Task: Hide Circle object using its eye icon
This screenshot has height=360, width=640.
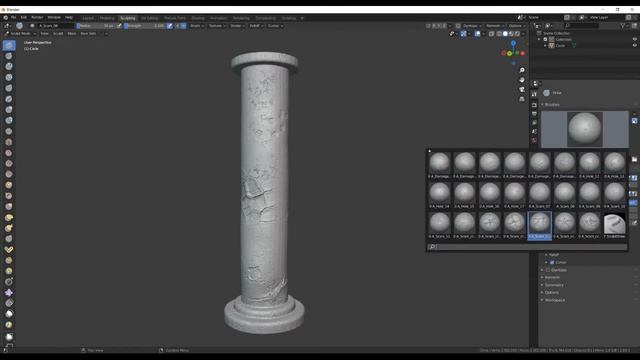Action: [x=635, y=46]
